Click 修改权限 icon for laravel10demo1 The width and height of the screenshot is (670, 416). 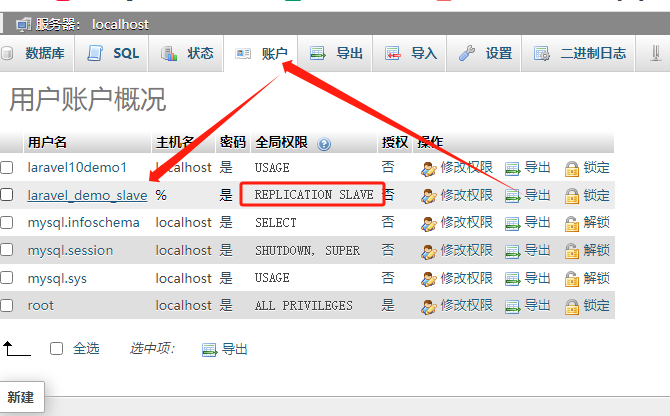tap(429, 169)
